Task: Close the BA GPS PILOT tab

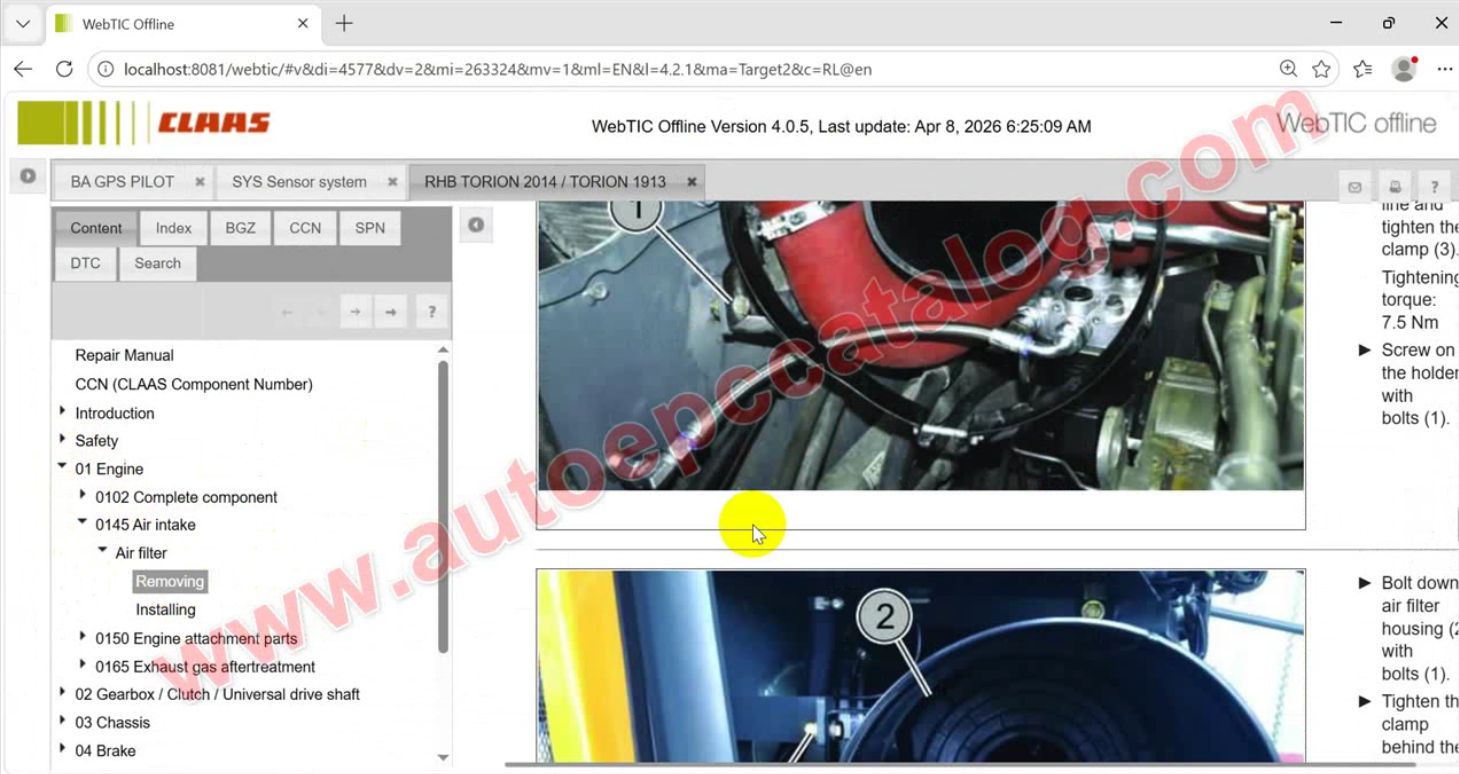Action: coord(200,182)
